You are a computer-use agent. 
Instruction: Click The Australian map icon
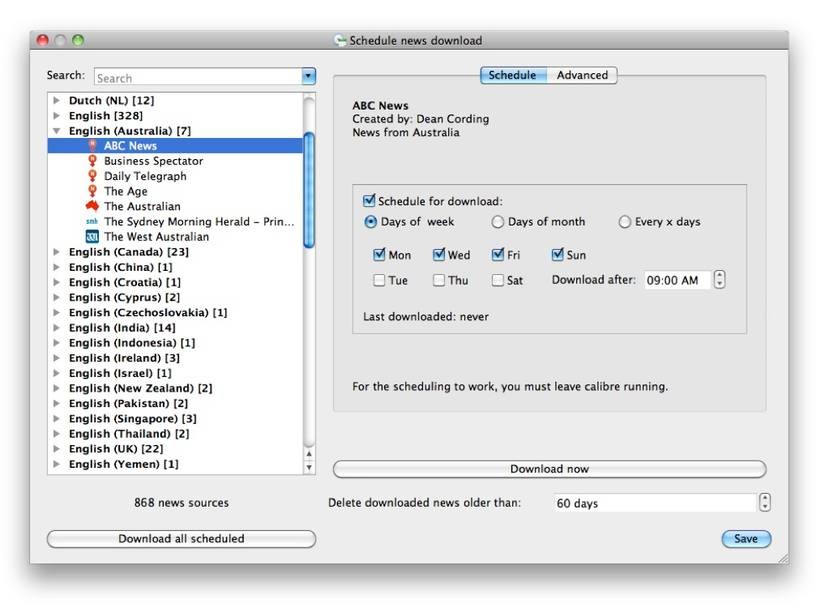[93, 206]
